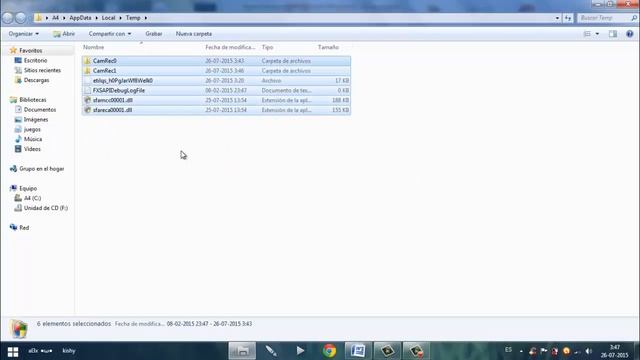Open Bibliotecas in the navigation pane
Screen dimensions: 640x360
33,100
